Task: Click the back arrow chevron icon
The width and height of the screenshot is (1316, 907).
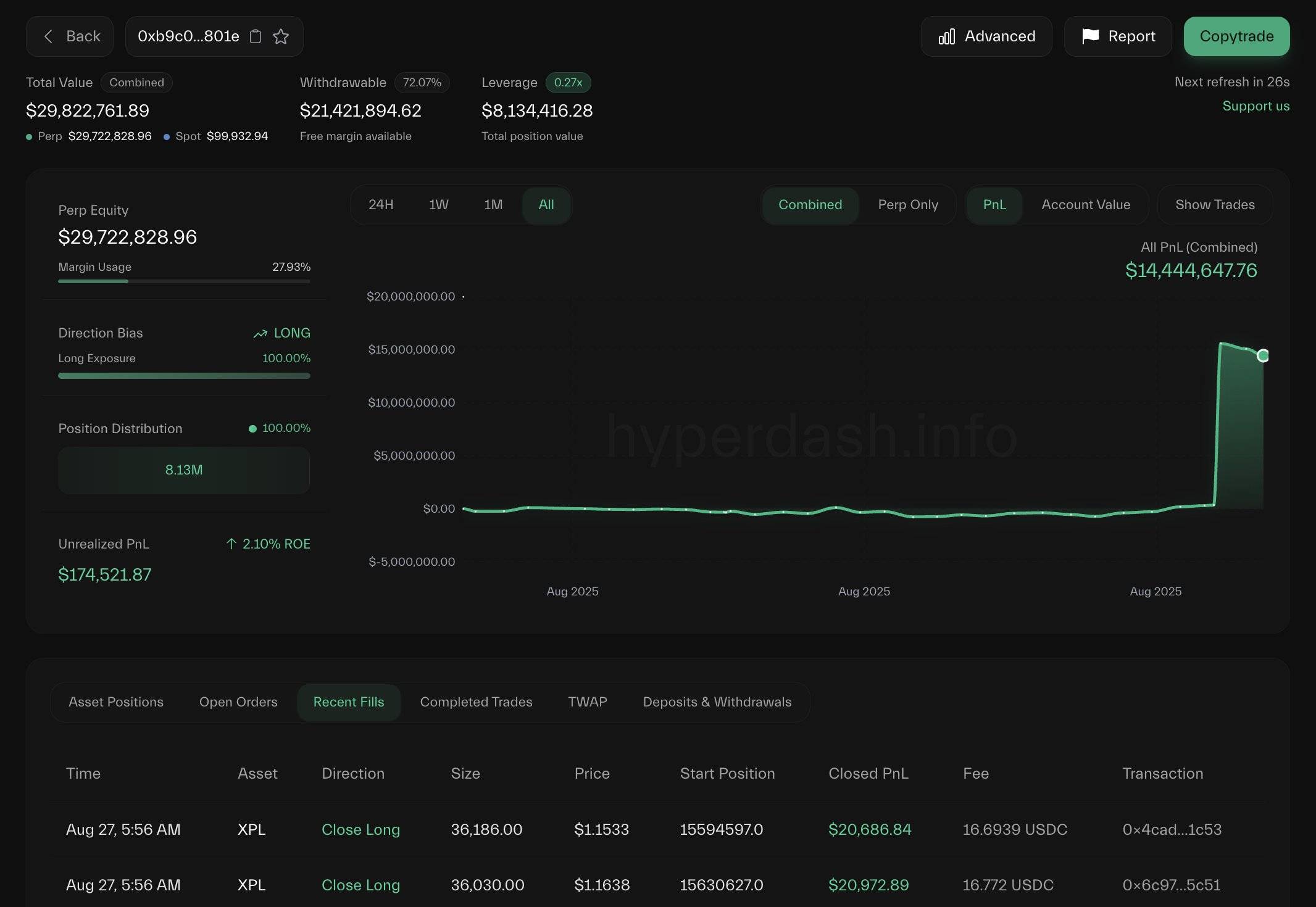Action: point(48,36)
